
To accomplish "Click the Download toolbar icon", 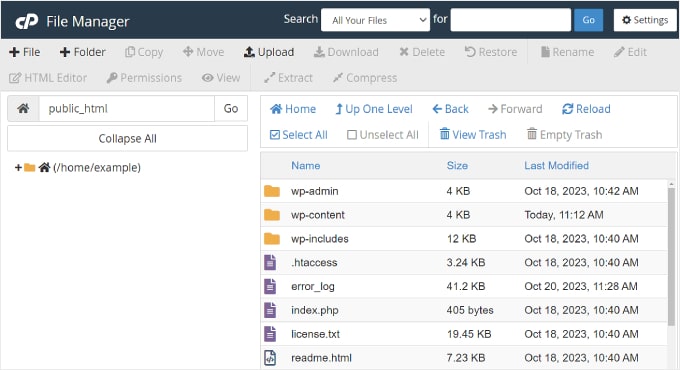I will (319, 52).
